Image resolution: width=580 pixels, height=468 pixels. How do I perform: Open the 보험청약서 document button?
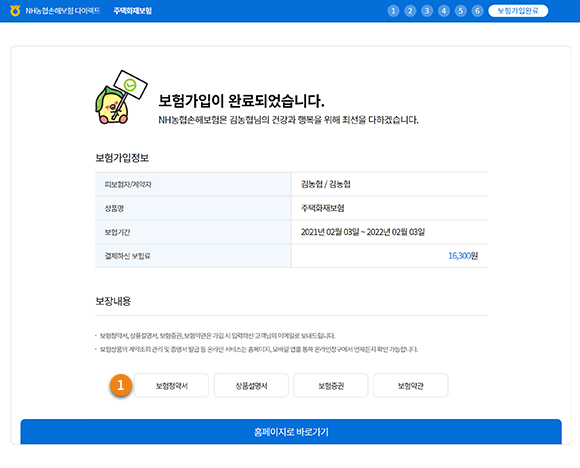(x=171, y=385)
